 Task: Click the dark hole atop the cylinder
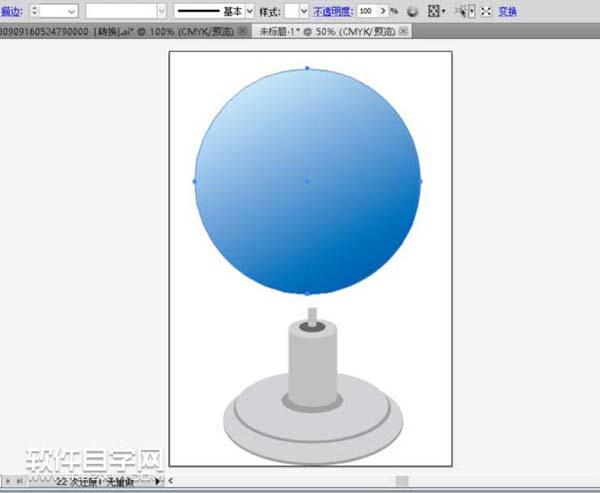coord(312,328)
